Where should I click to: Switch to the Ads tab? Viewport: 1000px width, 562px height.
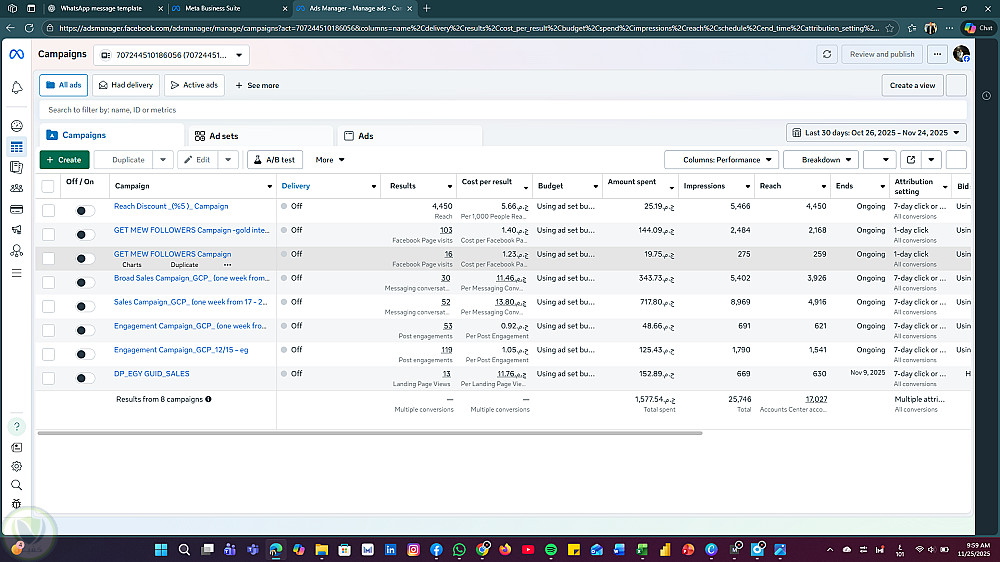[409, 136]
